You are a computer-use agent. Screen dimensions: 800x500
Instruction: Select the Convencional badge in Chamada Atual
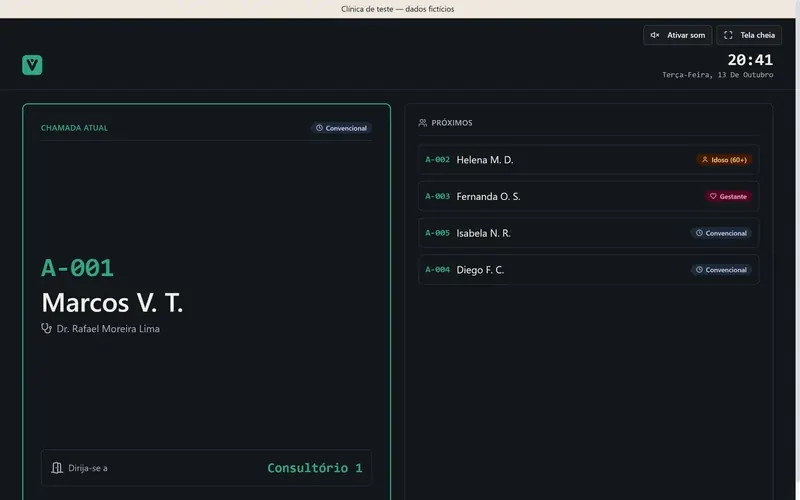341,128
